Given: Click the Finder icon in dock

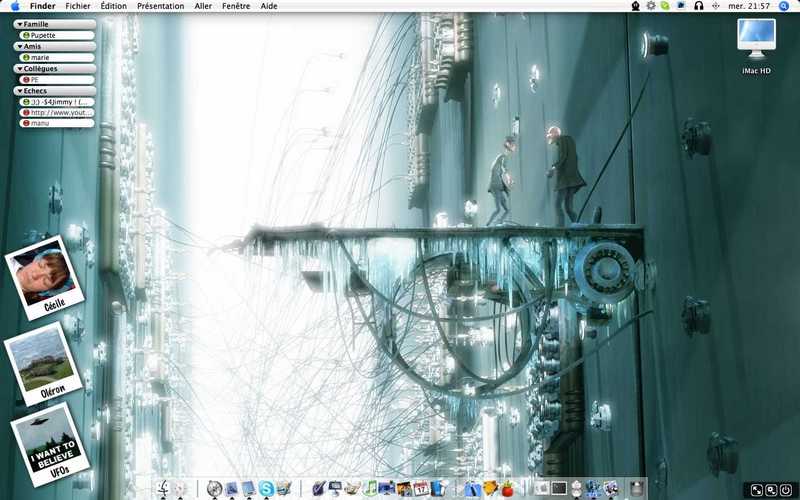Looking at the screenshot, I should pos(164,488).
